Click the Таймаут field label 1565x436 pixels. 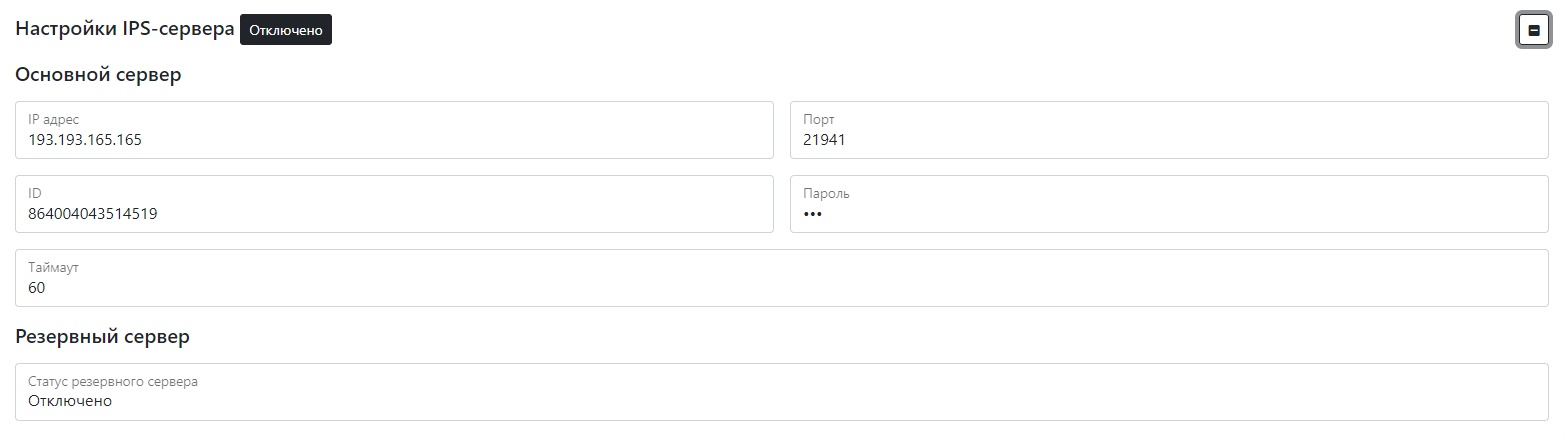click(53, 268)
